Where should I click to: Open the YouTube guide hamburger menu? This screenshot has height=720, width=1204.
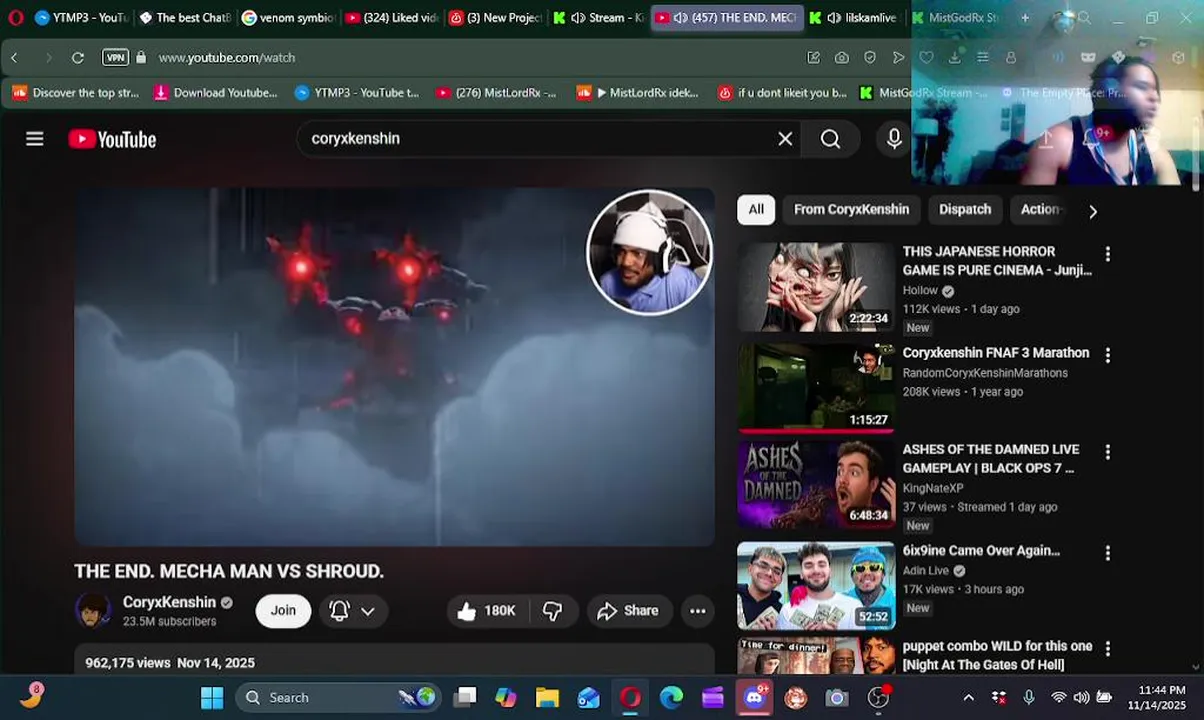pos(35,139)
